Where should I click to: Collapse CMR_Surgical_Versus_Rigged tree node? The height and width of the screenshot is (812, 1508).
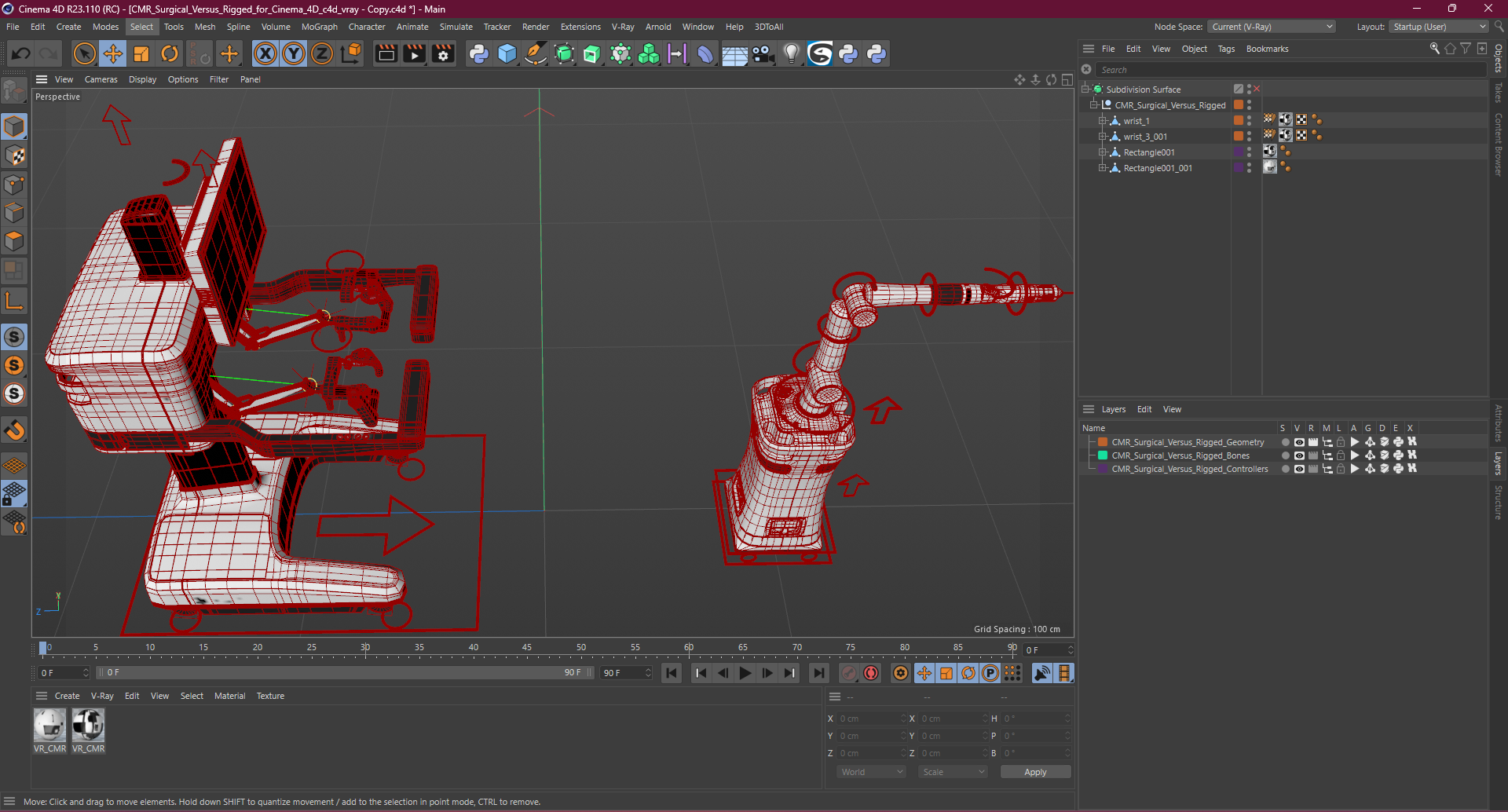[1093, 104]
